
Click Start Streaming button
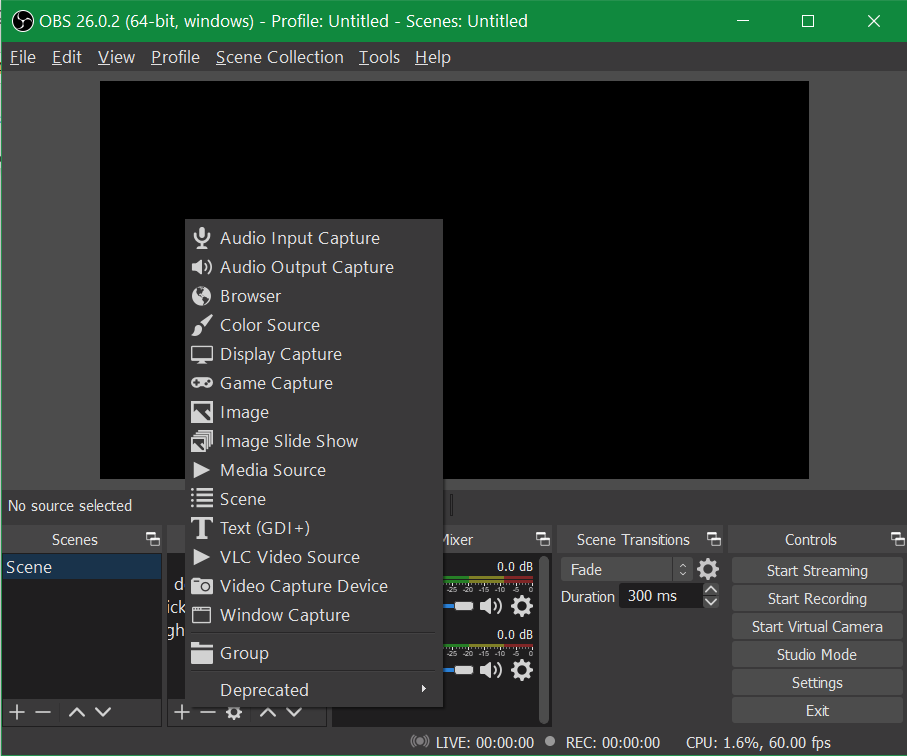[x=817, y=570]
